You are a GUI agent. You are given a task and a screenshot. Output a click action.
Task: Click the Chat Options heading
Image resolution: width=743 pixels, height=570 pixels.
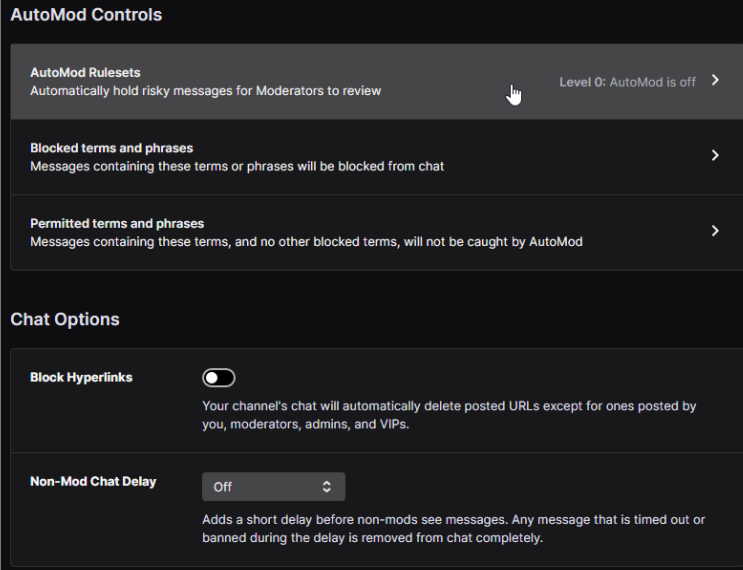pos(65,319)
